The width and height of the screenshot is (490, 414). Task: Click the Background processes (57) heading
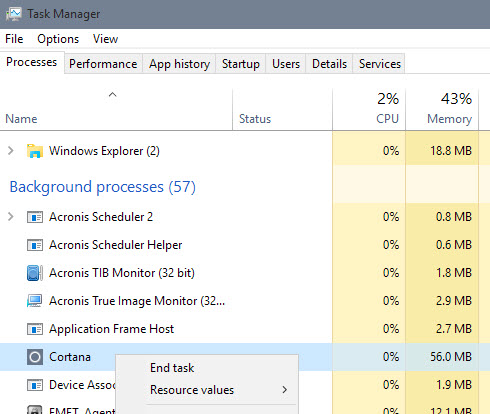pyautogui.click(x=102, y=187)
